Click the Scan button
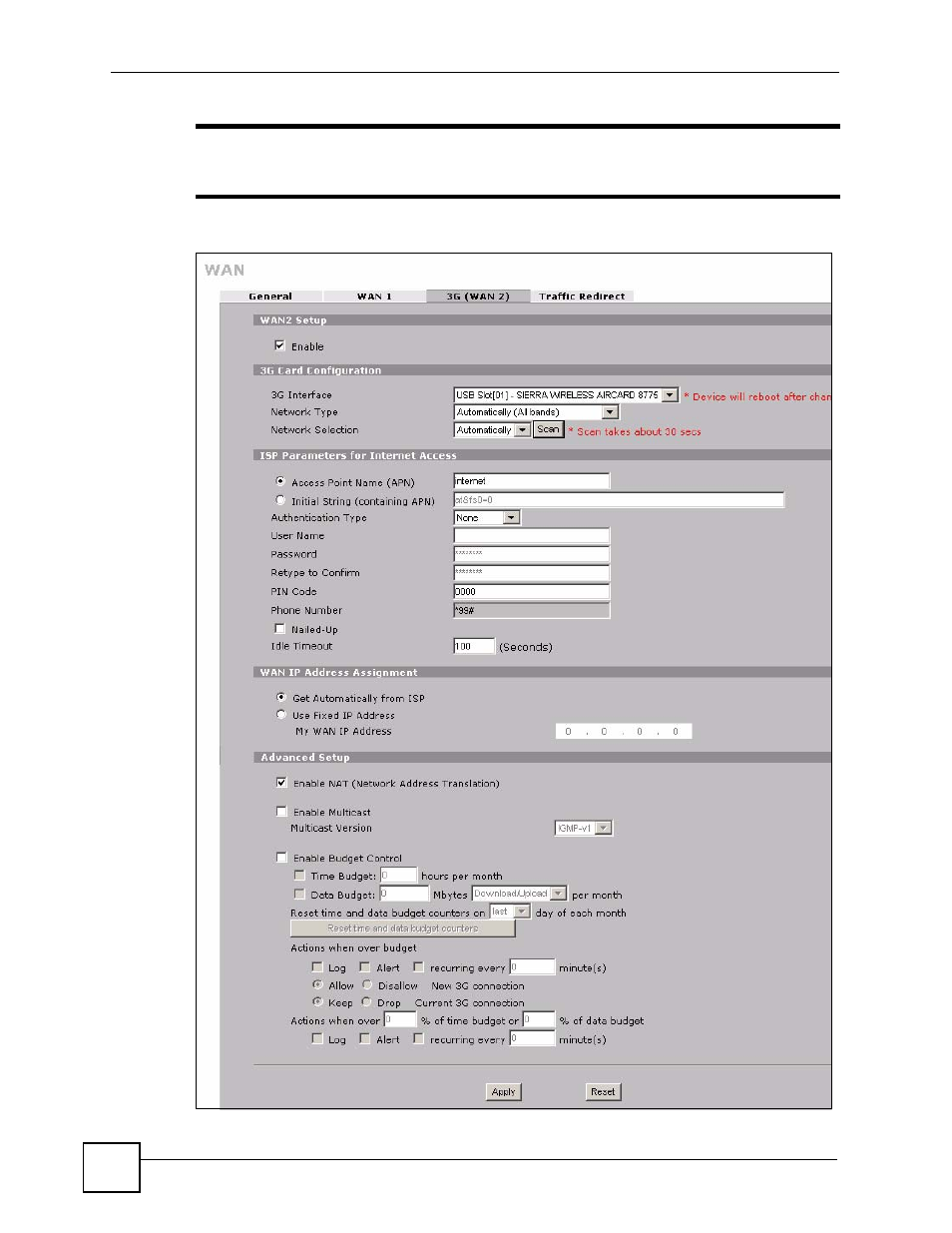Viewport: 952px width, 1233px height. point(549,429)
